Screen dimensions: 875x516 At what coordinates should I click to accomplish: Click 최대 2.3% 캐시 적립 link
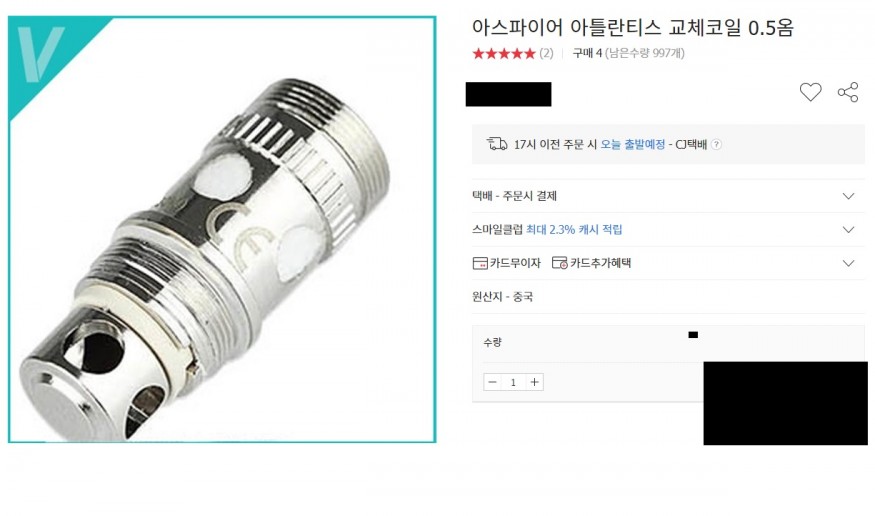(574, 229)
